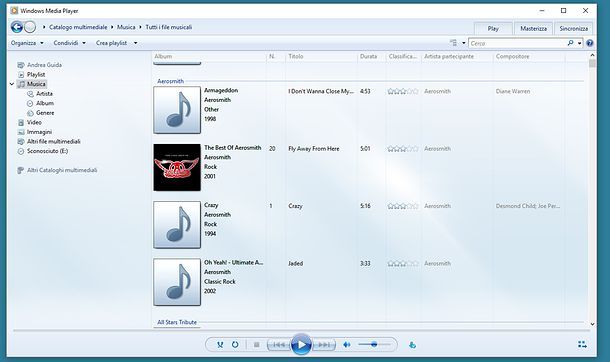Open the Help question mark icon
This screenshot has width=610, height=362.
pyautogui.click(x=590, y=43)
